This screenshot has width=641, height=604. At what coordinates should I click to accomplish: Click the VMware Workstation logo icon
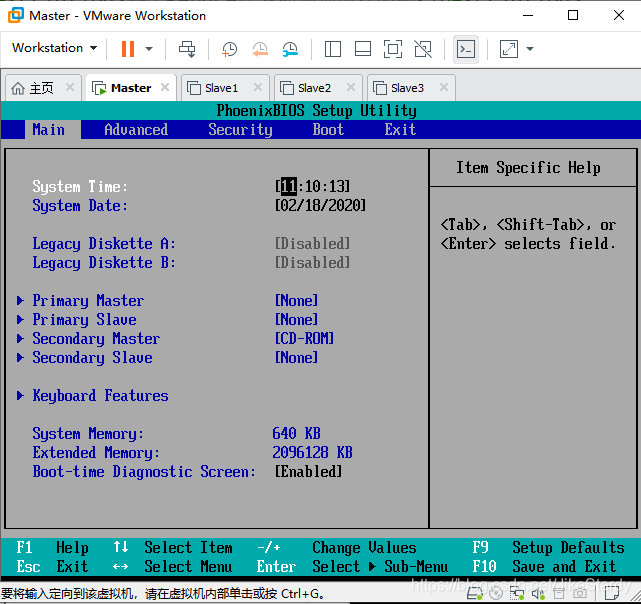pyautogui.click(x=16, y=15)
